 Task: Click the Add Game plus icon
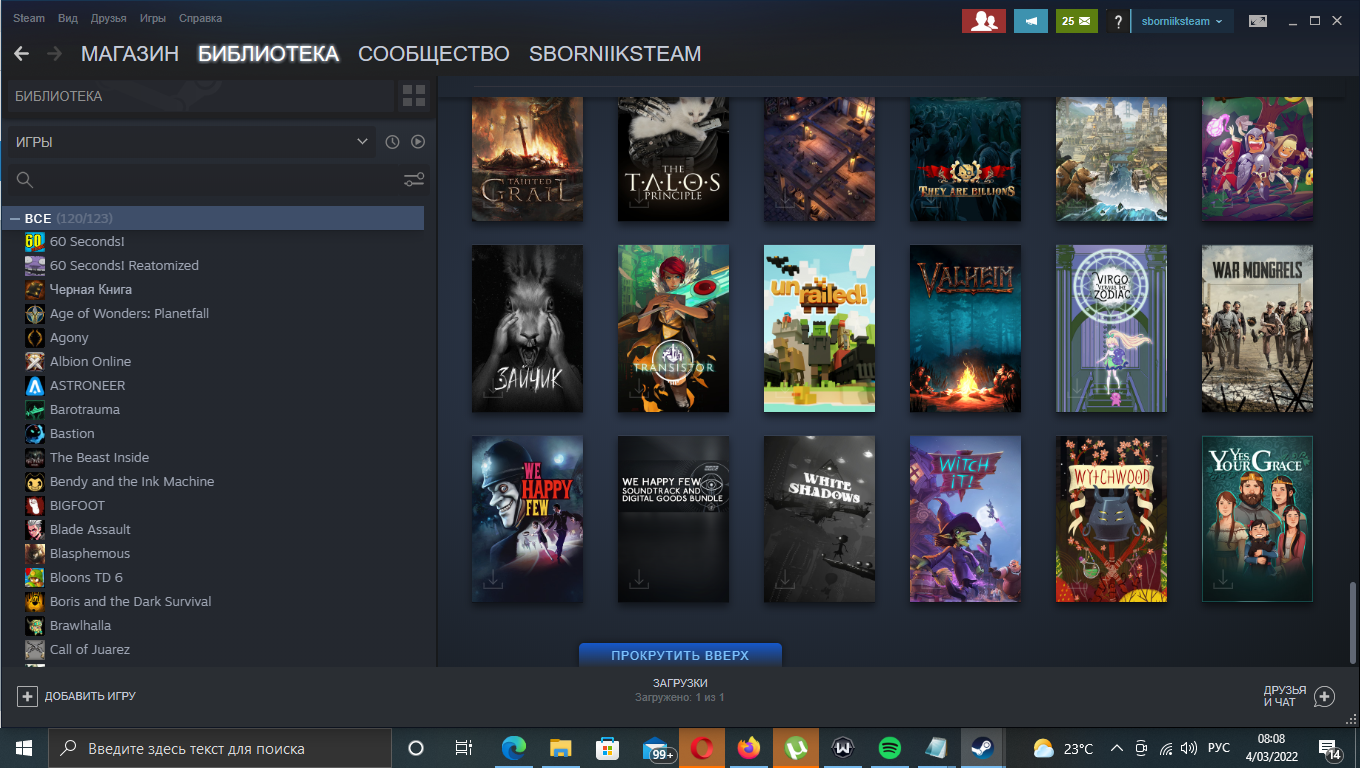coord(27,696)
